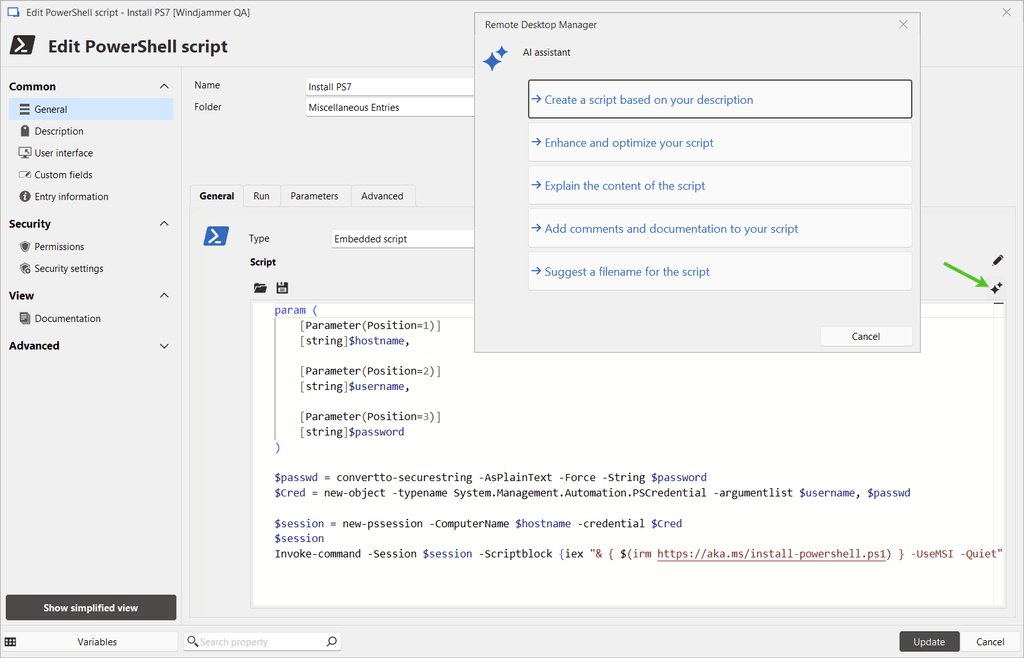Click the pencil edit script icon
The width and height of the screenshot is (1024, 658).
tap(996, 260)
